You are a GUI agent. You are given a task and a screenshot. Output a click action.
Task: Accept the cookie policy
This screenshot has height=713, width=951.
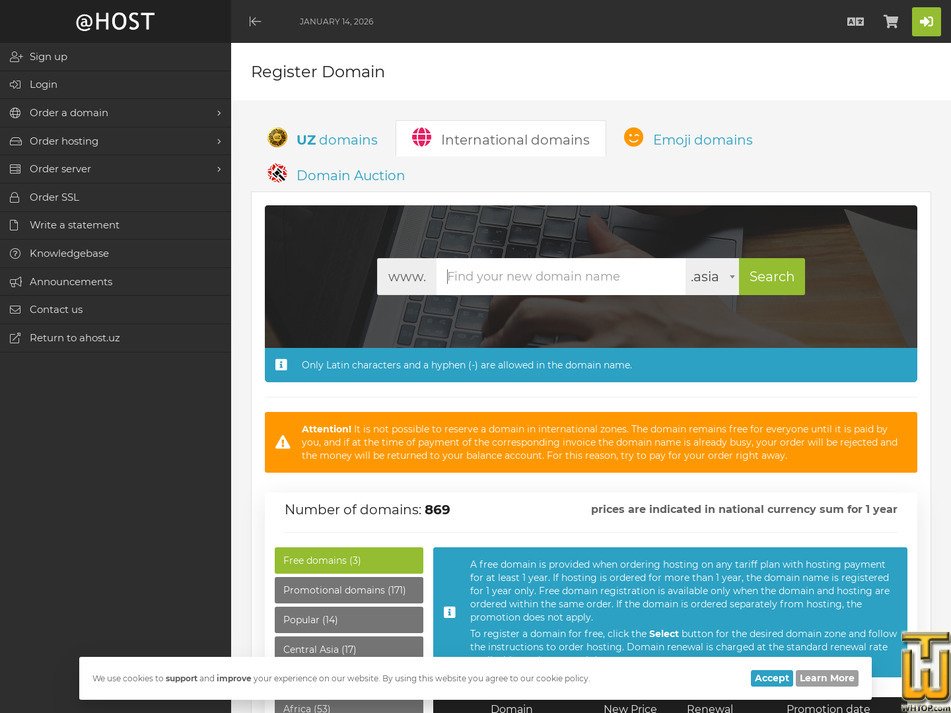771,678
